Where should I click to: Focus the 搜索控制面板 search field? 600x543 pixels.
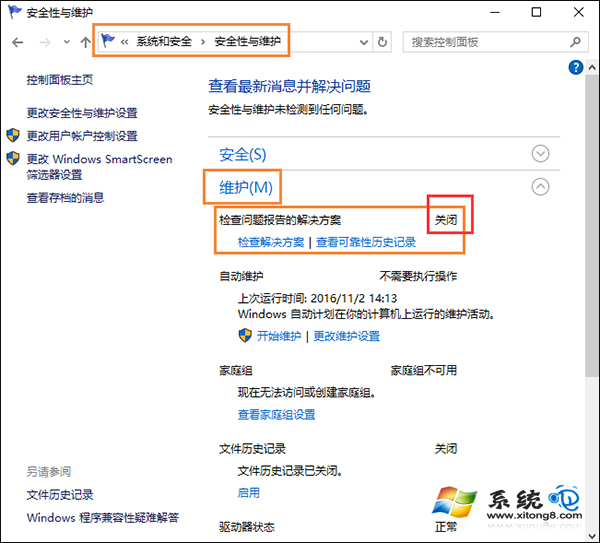495,42
